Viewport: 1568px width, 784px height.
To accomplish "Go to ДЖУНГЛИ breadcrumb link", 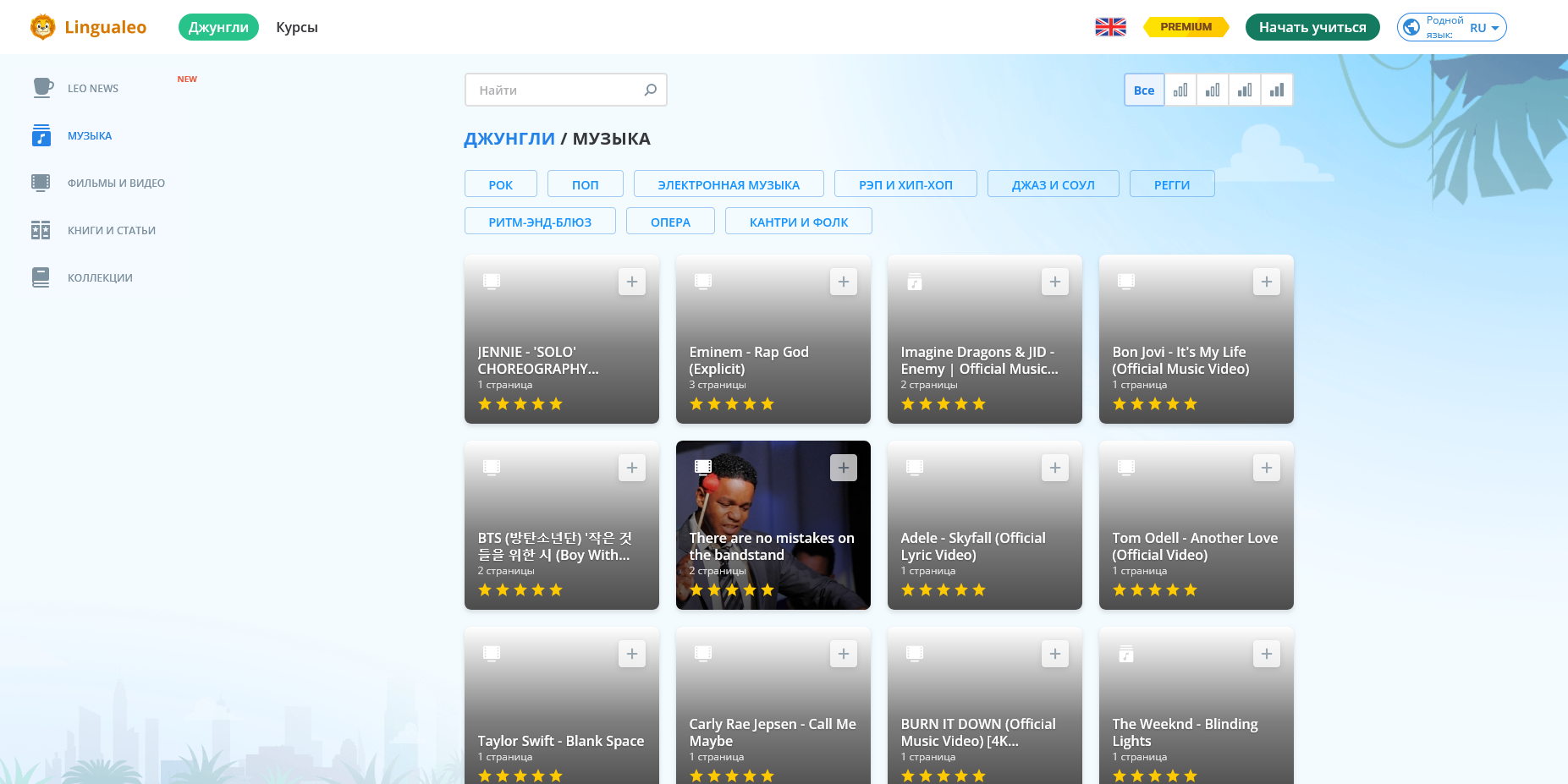I will 509,139.
